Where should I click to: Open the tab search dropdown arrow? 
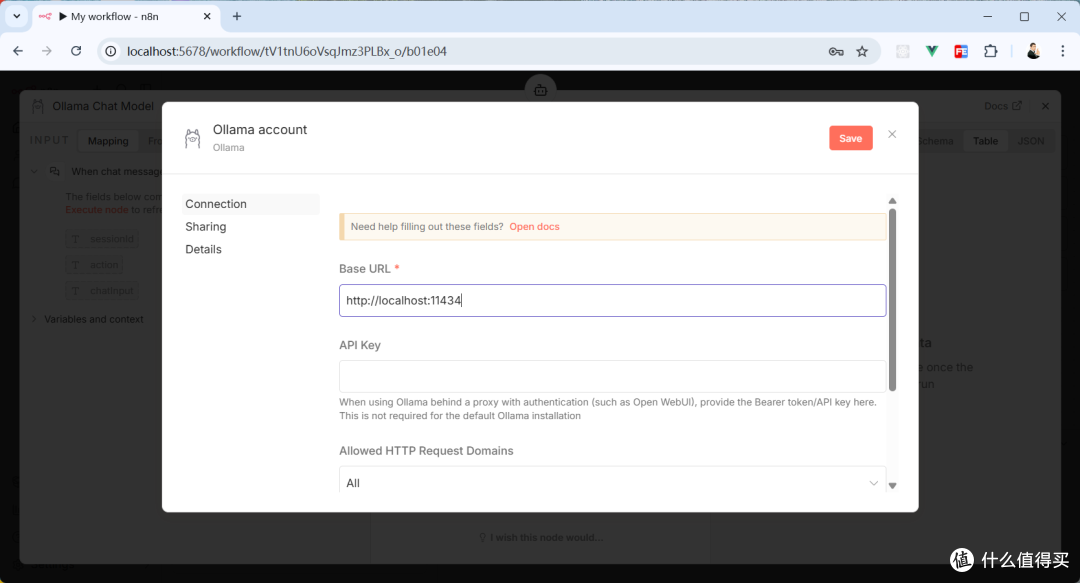pos(17,17)
